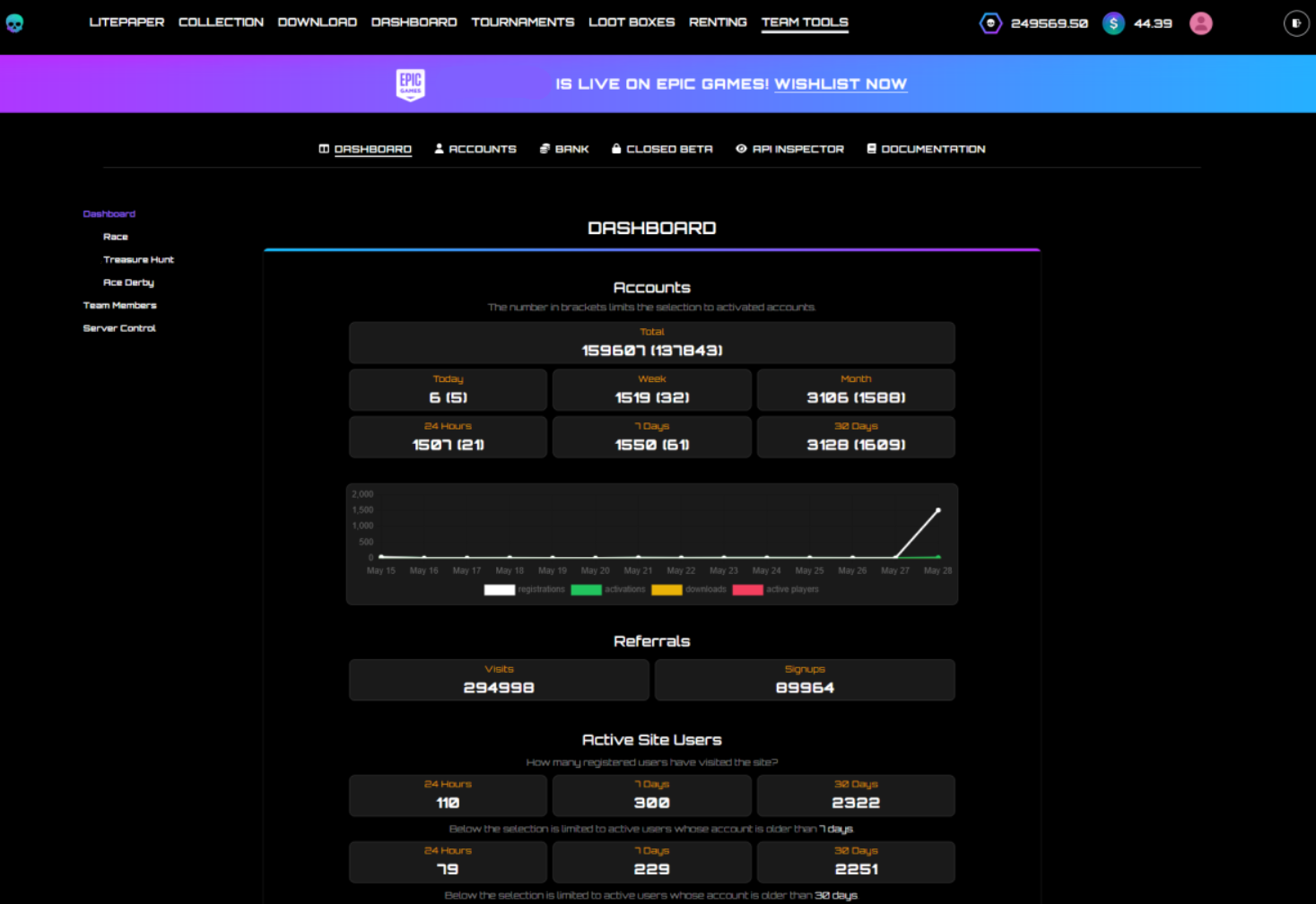The width and height of the screenshot is (1316, 904).
Task: Open the Accounts sub-navigation tab
Action: 475,149
